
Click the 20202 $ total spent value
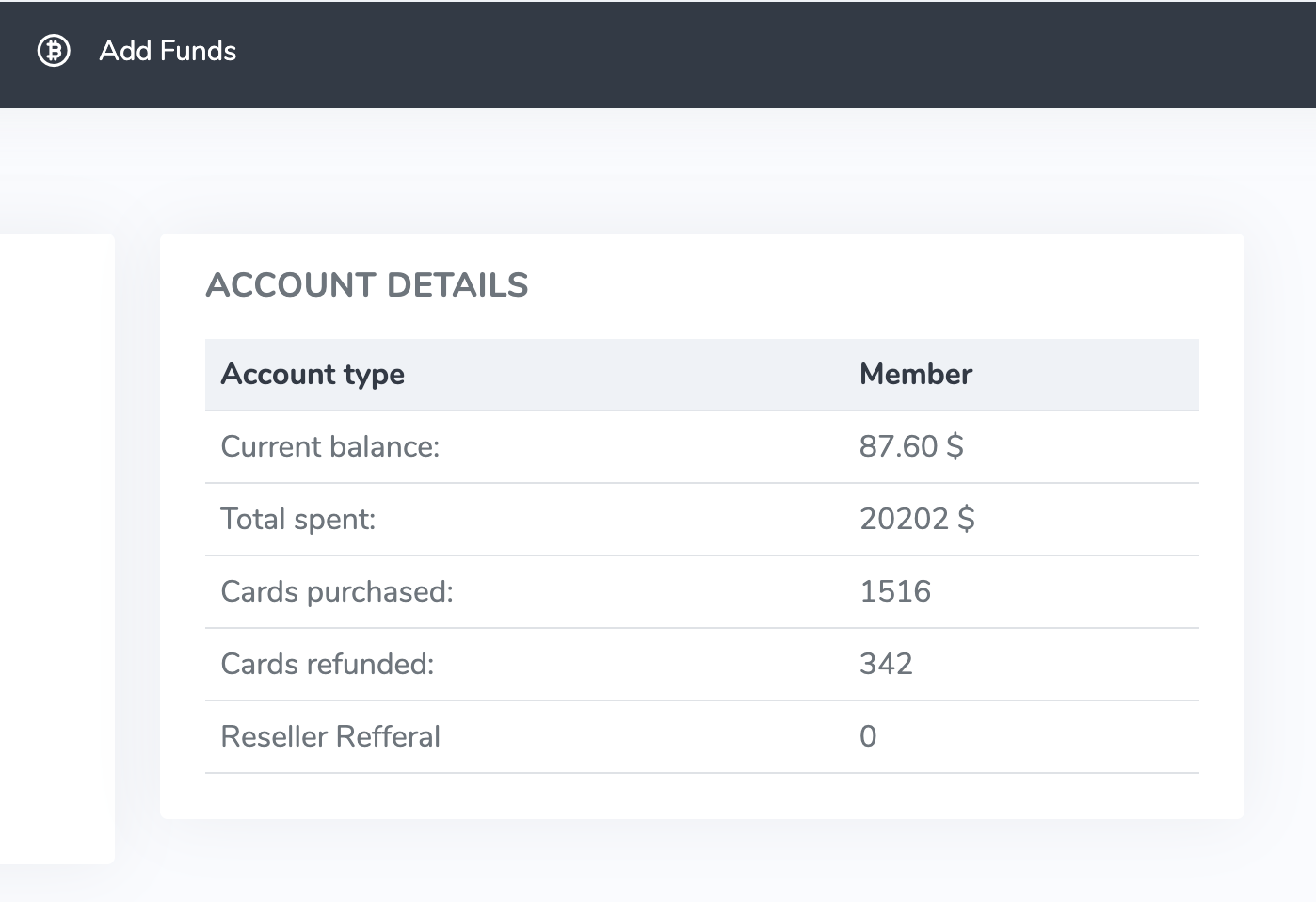pos(916,520)
